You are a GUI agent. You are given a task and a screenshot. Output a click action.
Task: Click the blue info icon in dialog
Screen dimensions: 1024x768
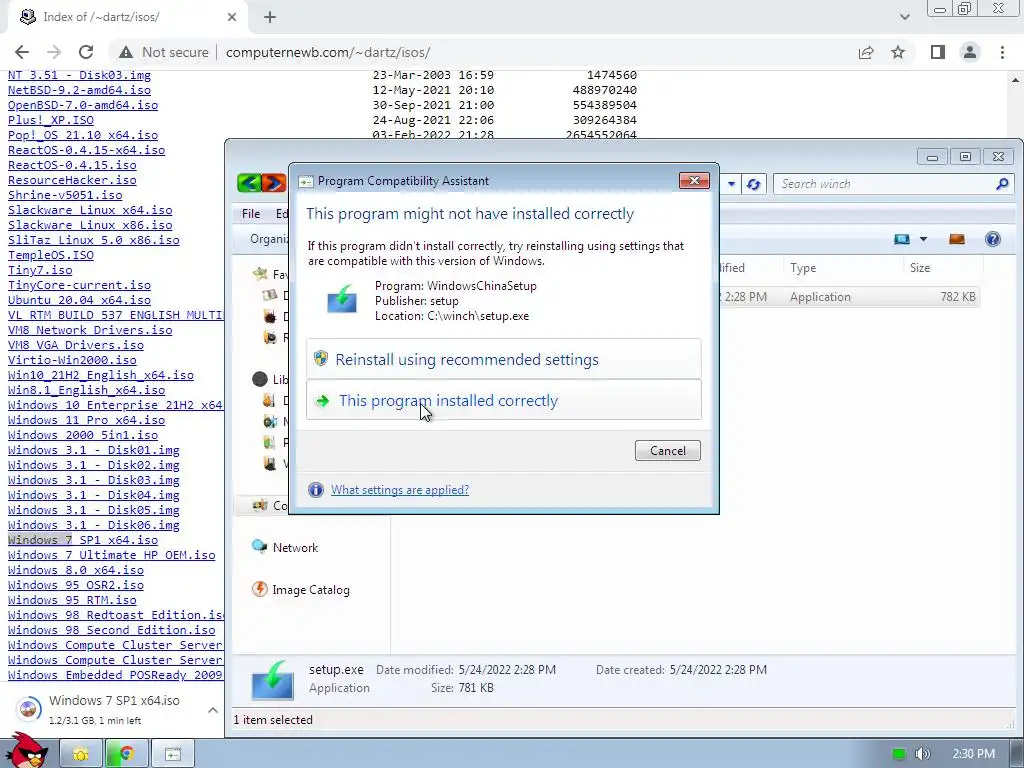pyautogui.click(x=315, y=490)
